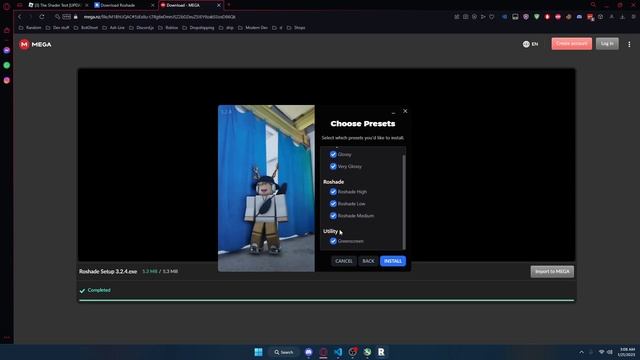Image resolution: width=640 pixels, height=360 pixels.
Task: Click the green shield extension icon
Action: click(537, 17)
